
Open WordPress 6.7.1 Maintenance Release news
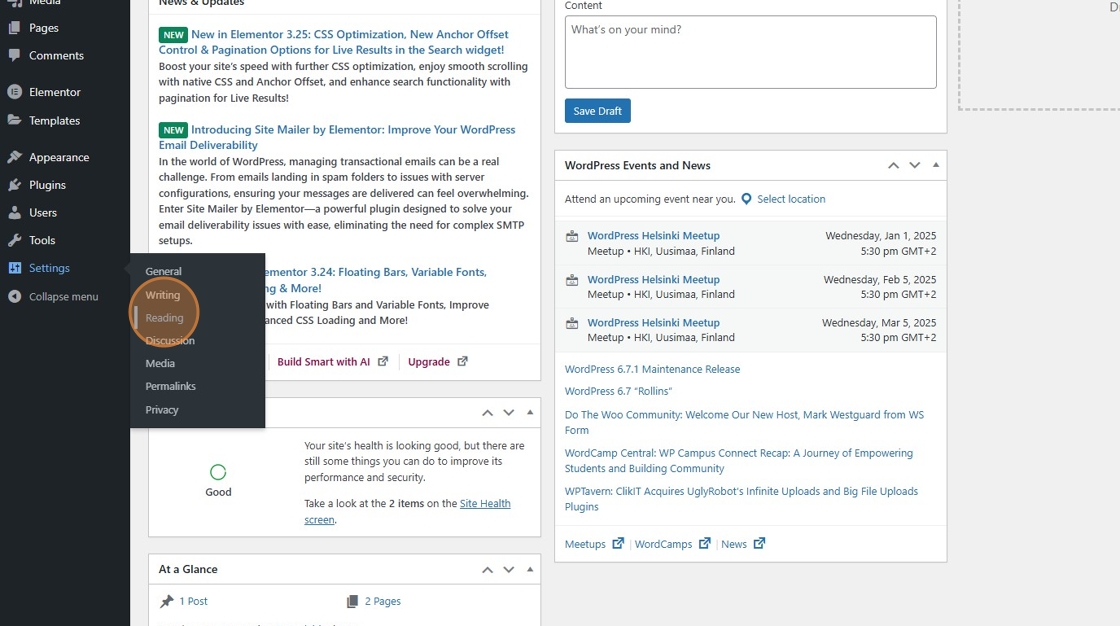click(x=652, y=369)
